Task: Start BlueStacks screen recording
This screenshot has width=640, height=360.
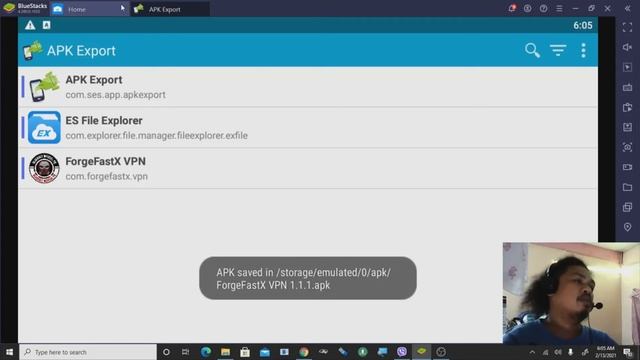Action: [627, 167]
